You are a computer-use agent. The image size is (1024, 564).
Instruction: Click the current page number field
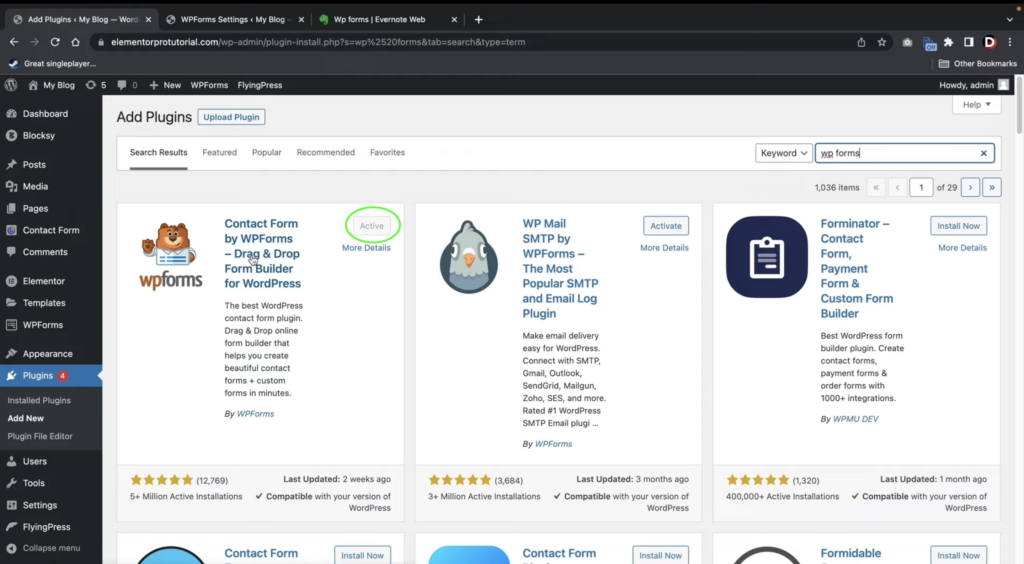(921, 187)
